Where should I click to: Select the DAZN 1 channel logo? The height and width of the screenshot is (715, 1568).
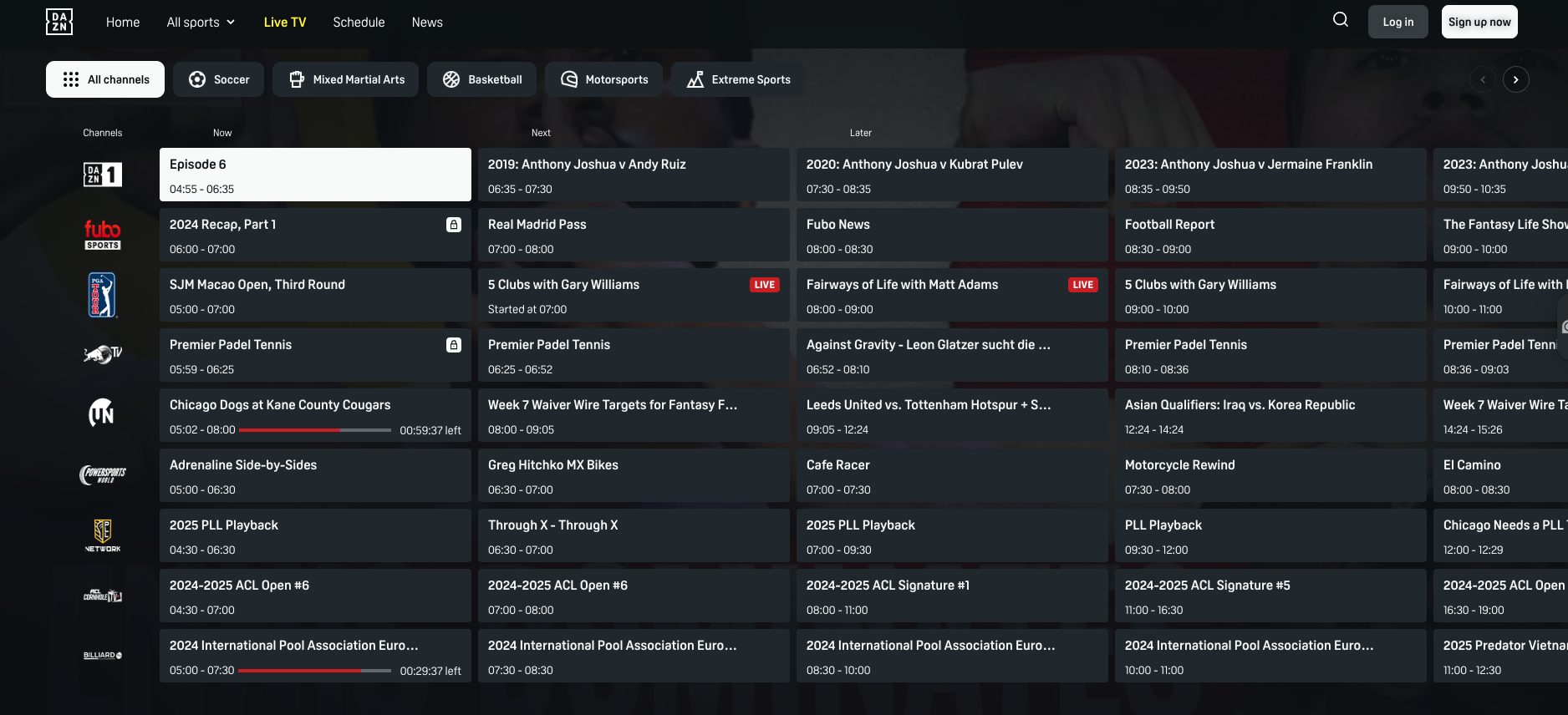pyautogui.click(x=103, y=175)
